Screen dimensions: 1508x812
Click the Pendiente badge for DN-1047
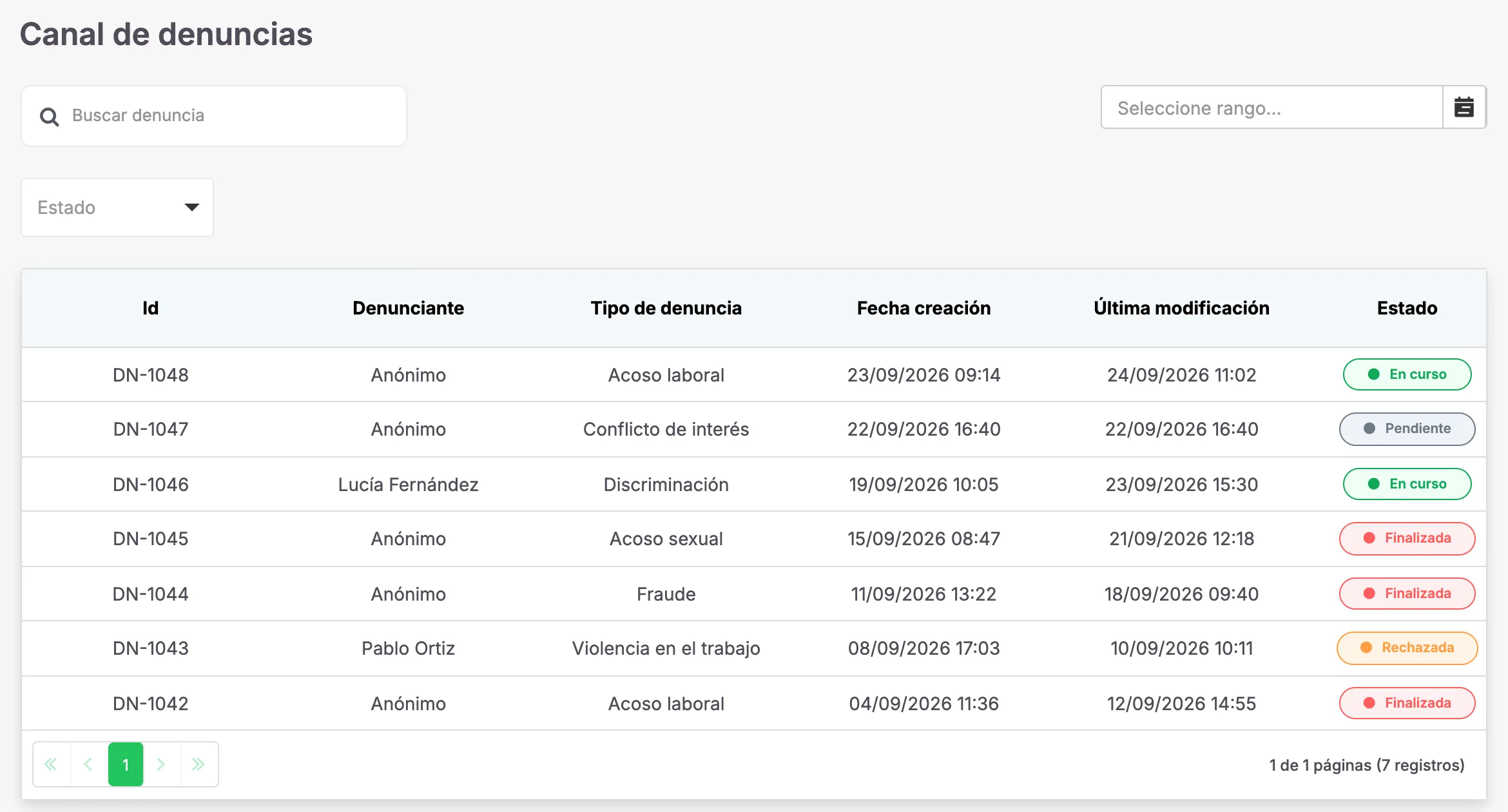tap(1407, 429)
